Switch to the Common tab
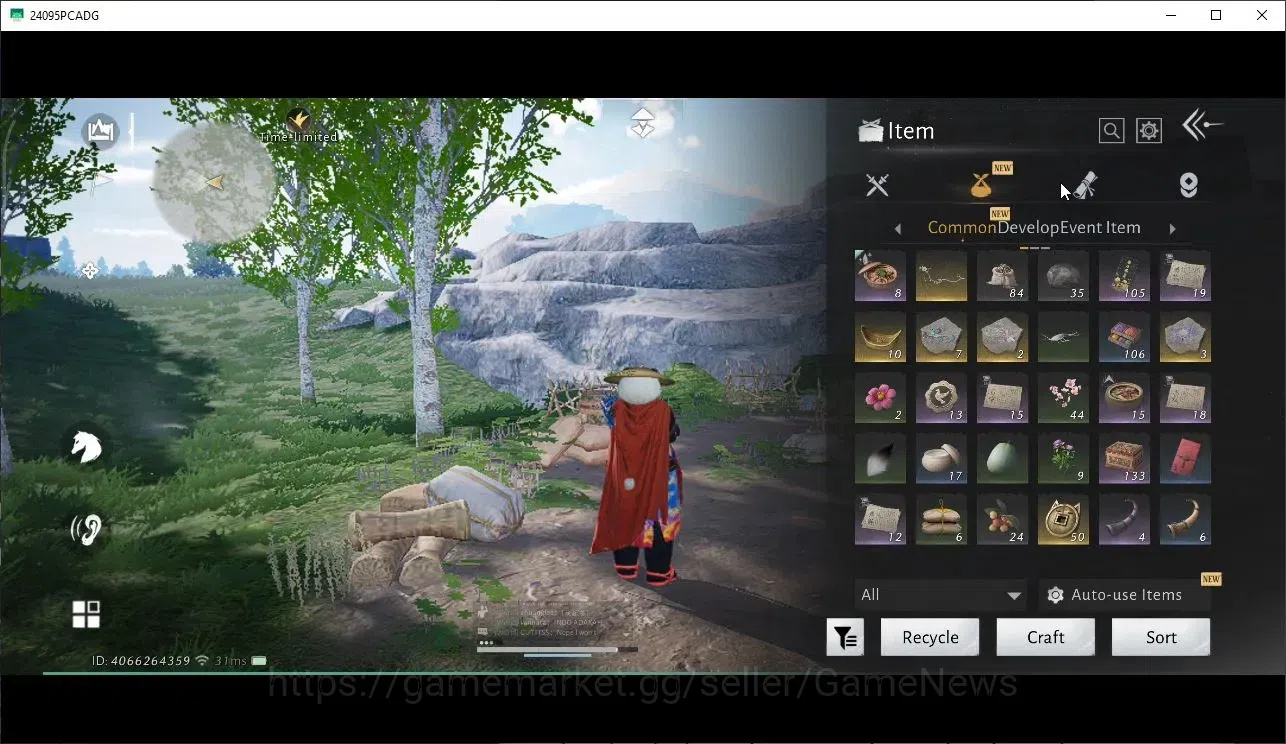1286x744 pixels. tap(962, 228)
